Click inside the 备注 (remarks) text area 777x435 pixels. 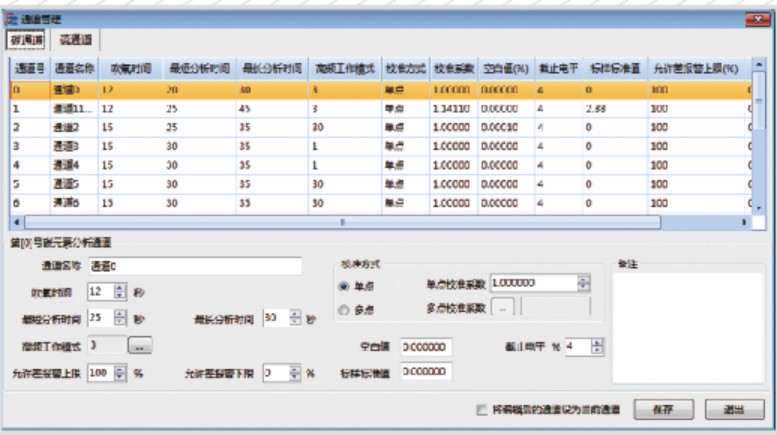[688, 328]
